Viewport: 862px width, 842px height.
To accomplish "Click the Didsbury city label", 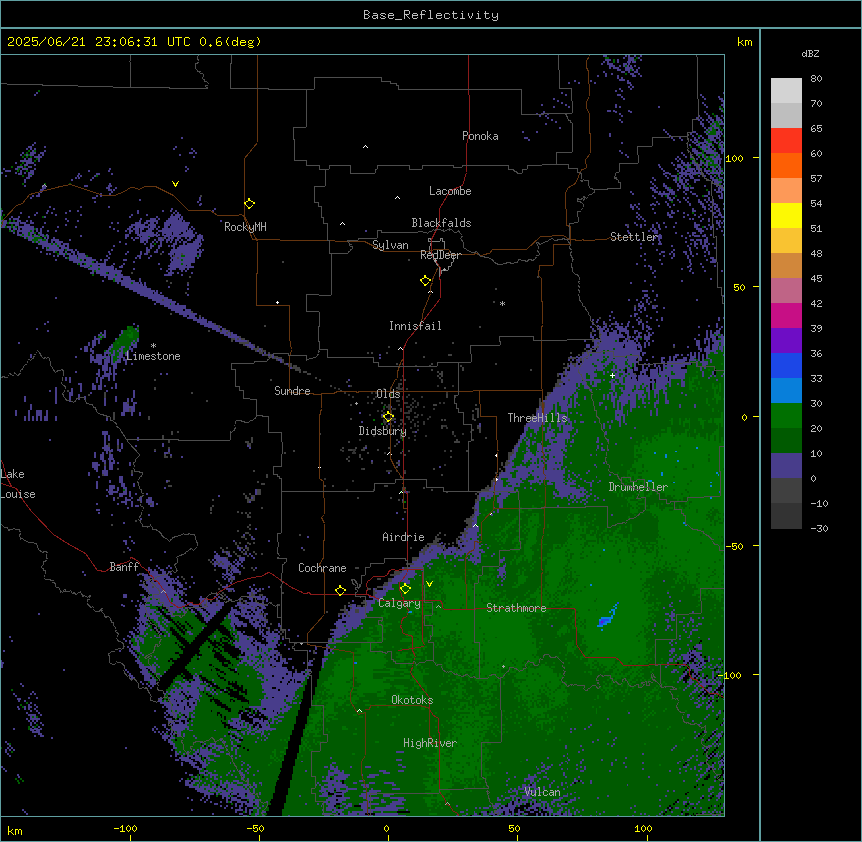I will [x=383, y=431].
